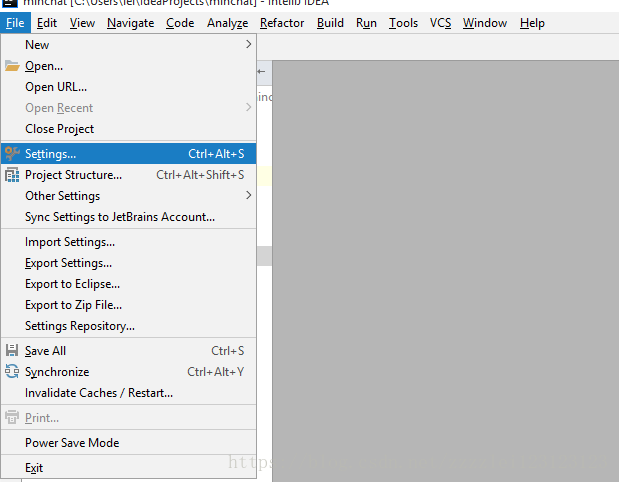Image resolution: width=619 pixels, height=482 pixels.
Task: Open the File menu
Action: click(15, 23)
